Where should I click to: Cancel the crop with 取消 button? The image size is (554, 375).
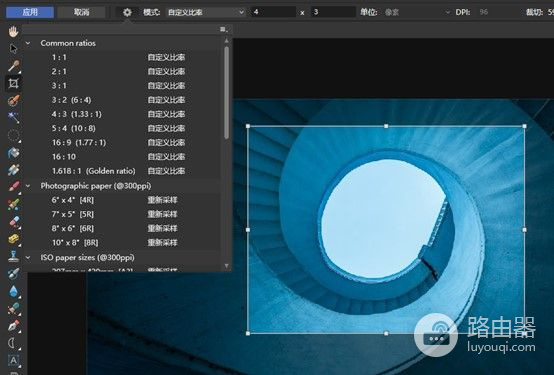coord(81,12)
